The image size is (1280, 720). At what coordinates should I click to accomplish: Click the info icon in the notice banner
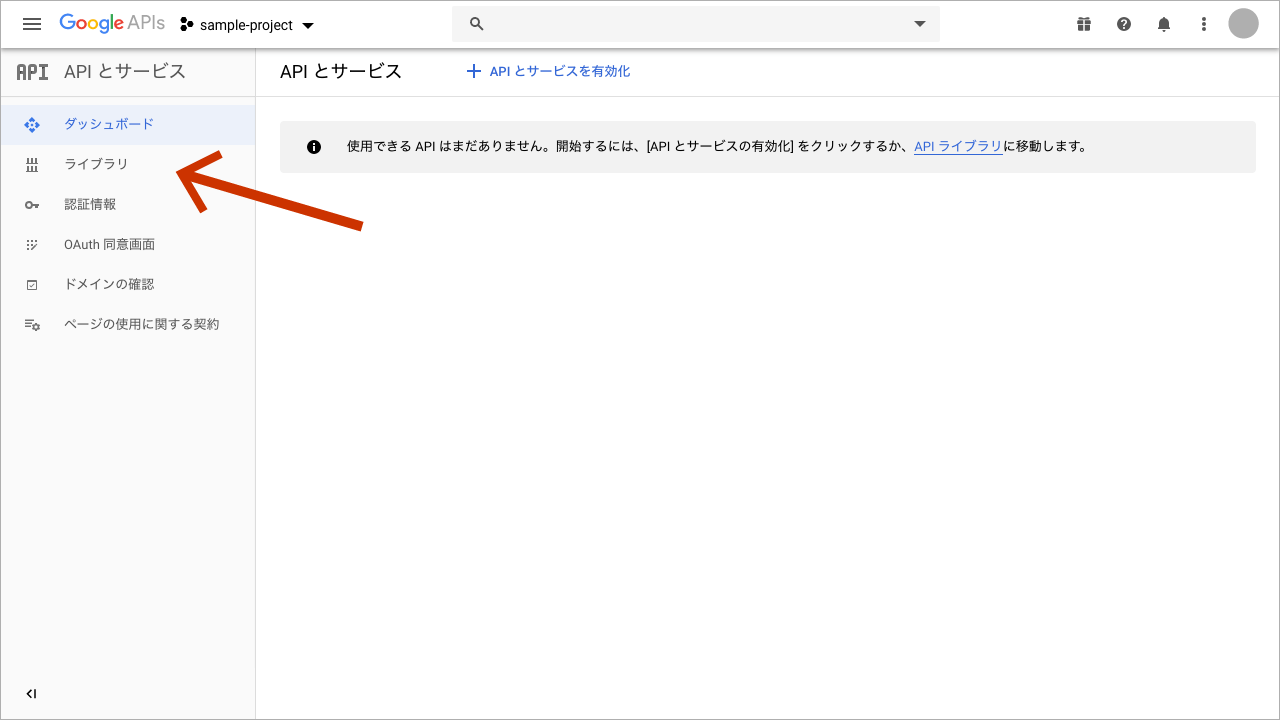(x=314, y=146)
